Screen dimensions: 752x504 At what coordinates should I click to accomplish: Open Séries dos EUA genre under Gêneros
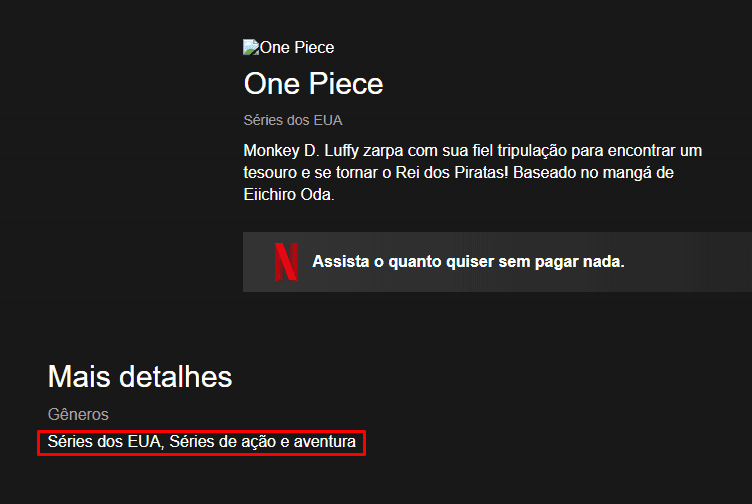click(x=104, y=441)
